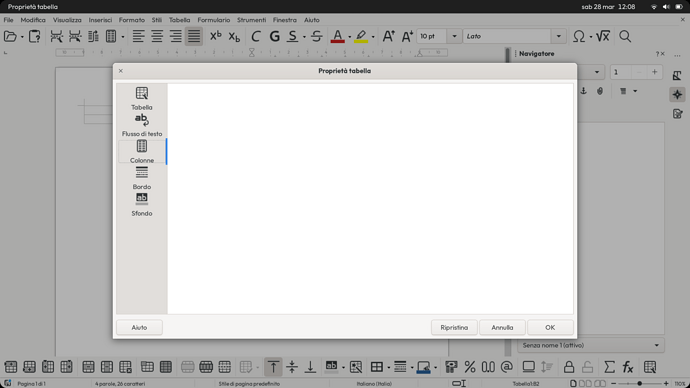Go to the Sfondo tab
The height and width of the screenshot is (388, 690).
[x=142, y=205]
